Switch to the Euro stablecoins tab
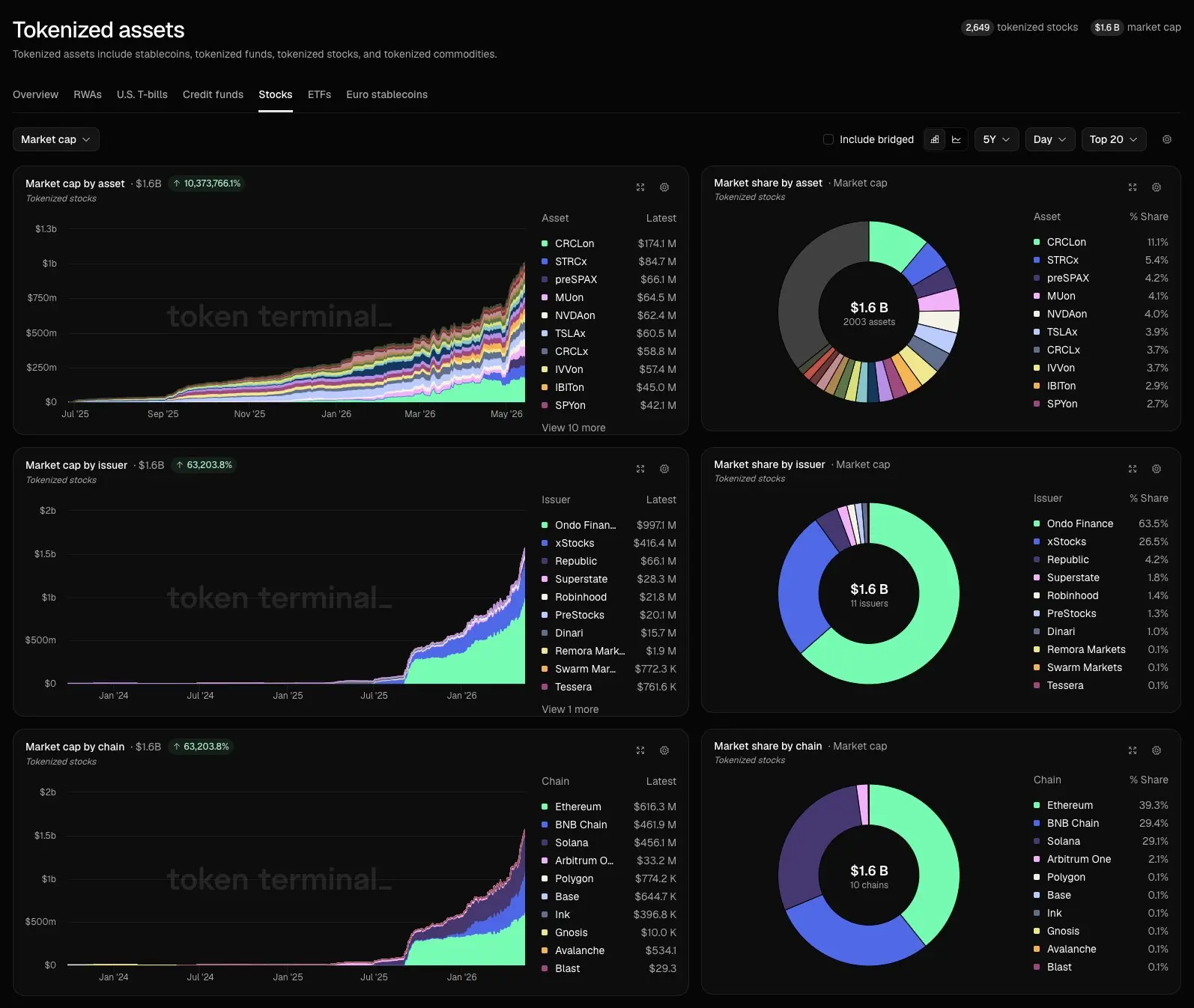The width and height of the screenshot is (1194, 1008). pyautogui.click(x=387, y=94)
